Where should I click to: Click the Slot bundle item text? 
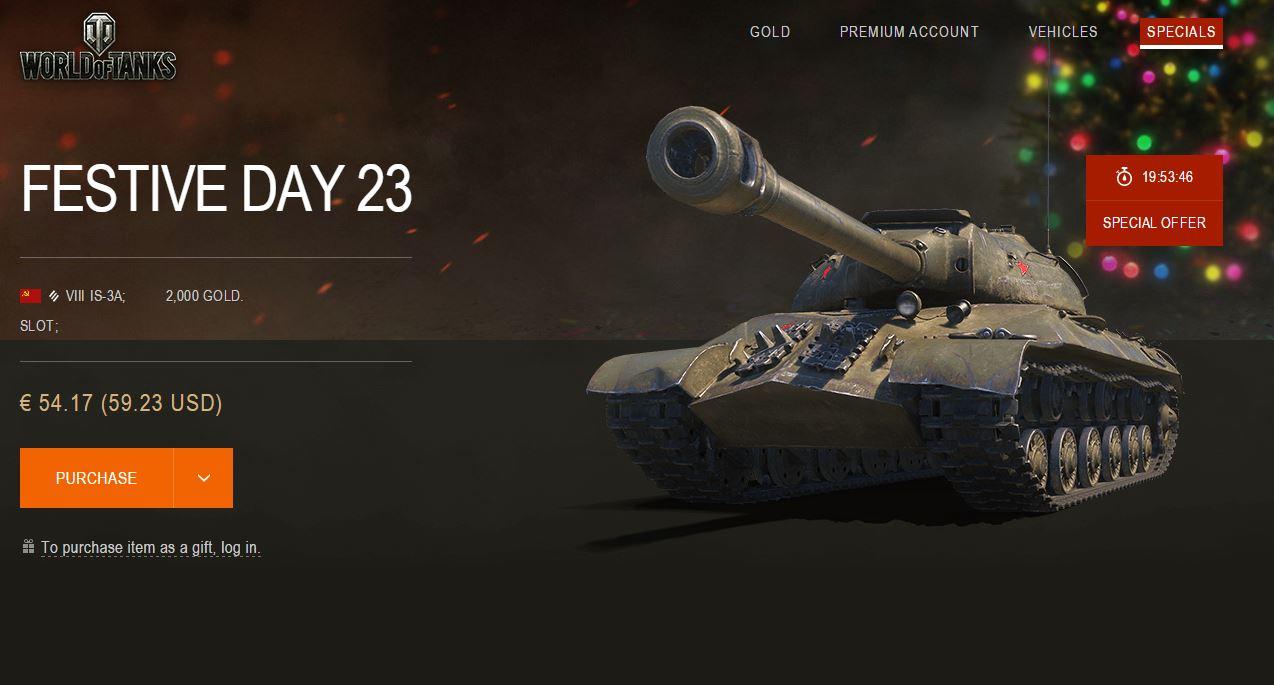[x=39, y=326]
